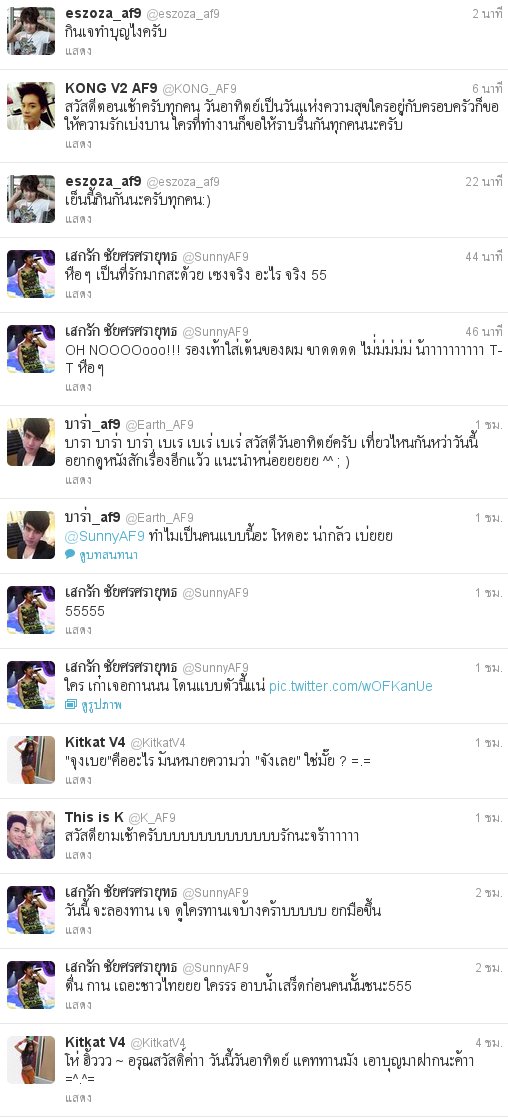The width and height of the screenshot is (508, 1118).
Task: Expand the "OH NOOOOooo!!!" tweet with "แสดง"
Action: (78, 387)
